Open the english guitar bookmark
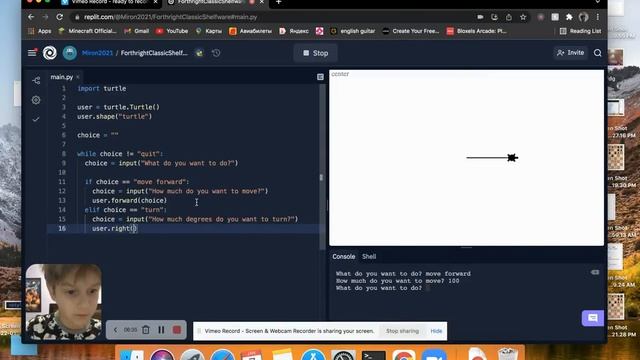The width and height of the screenshot is (640, 360). click(x=352, y=31)
